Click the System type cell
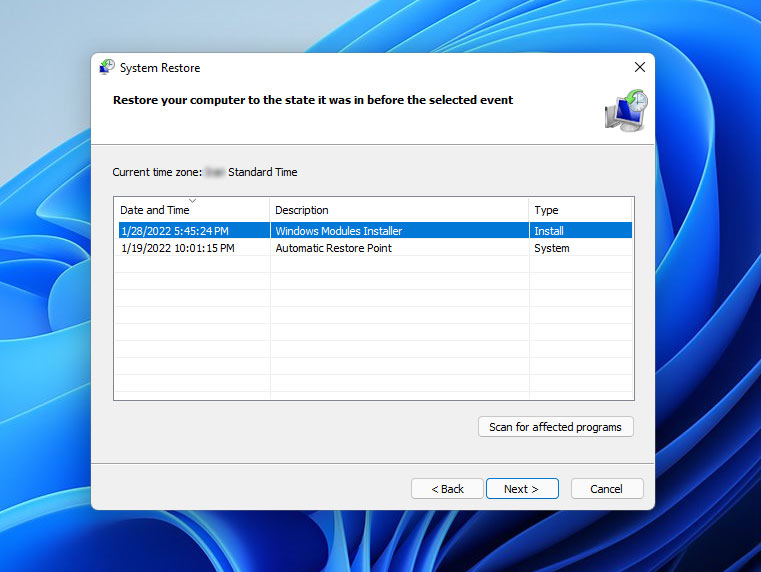761x572 pixels. pos(552,248)
